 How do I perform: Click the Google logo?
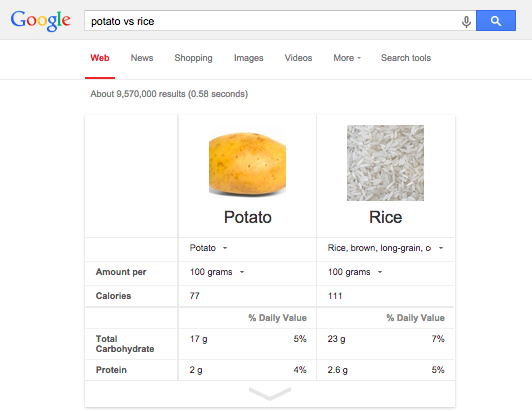tap(40, 21)
